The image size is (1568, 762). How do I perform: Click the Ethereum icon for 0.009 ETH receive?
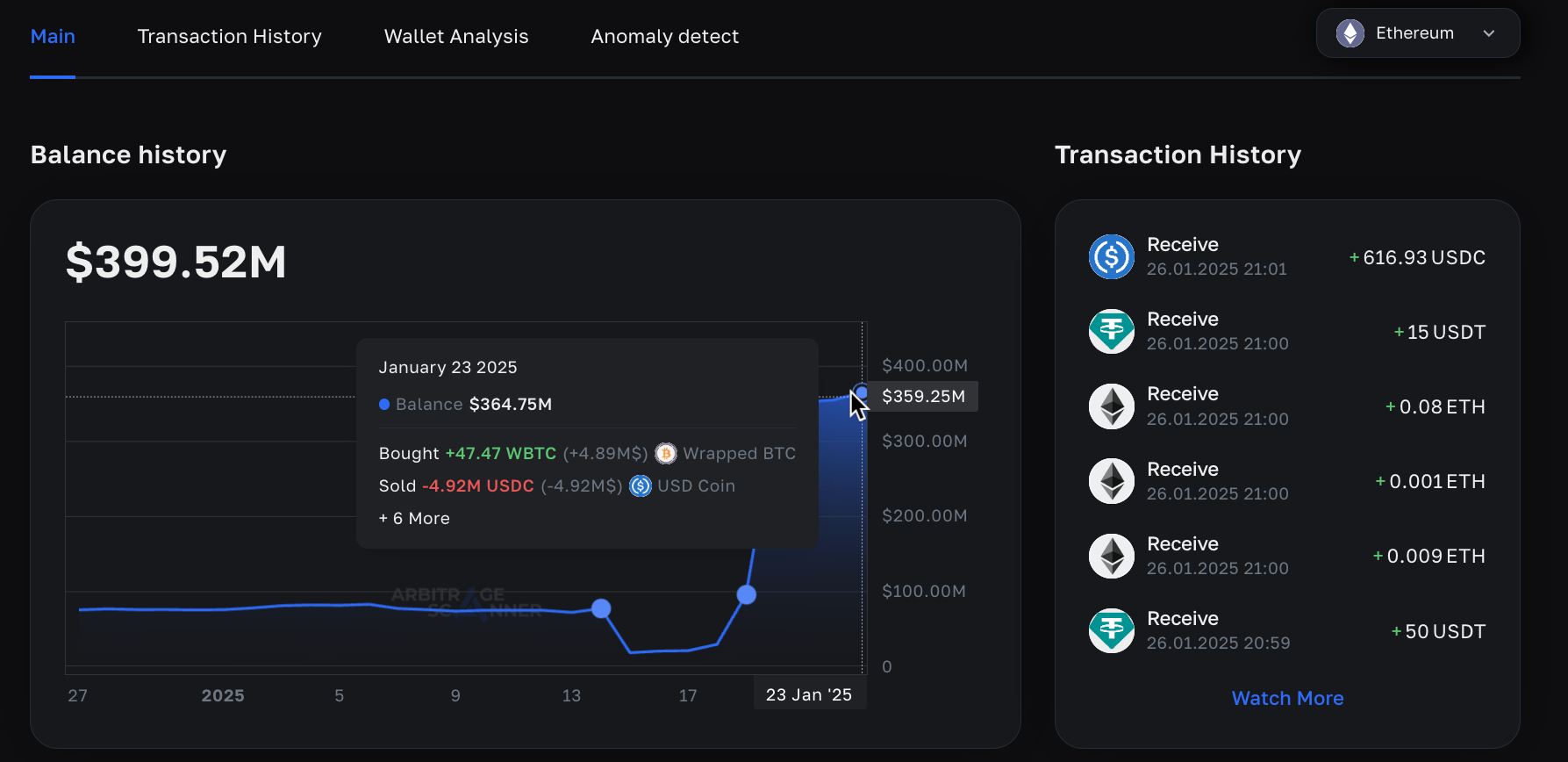pos(1111,556)
